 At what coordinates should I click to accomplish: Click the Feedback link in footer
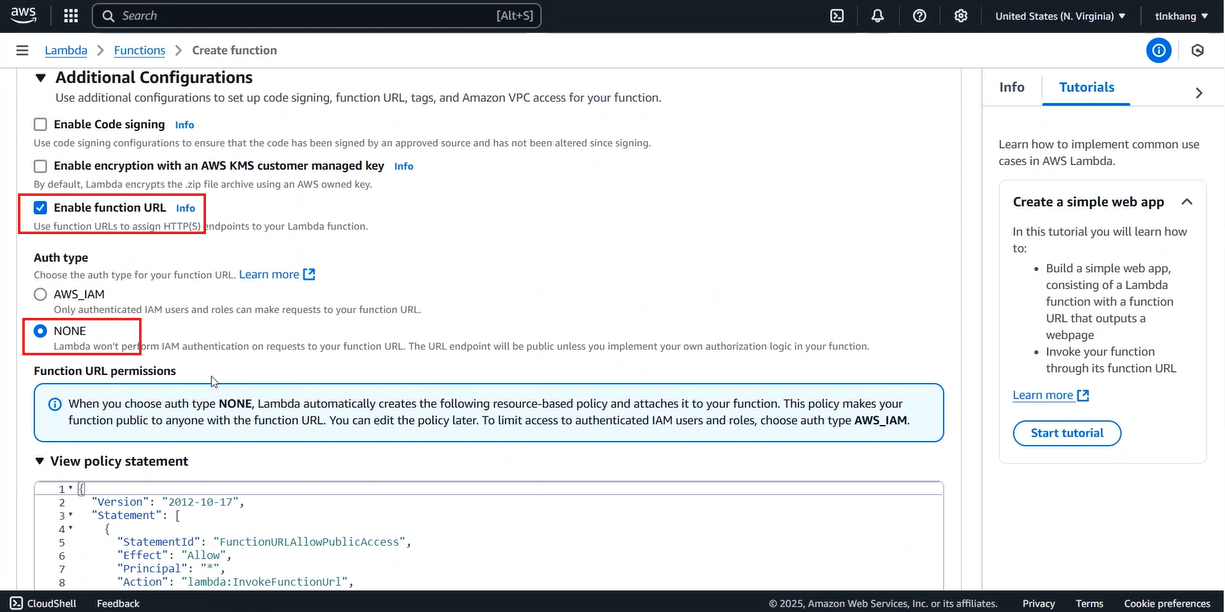pos(118,603)
